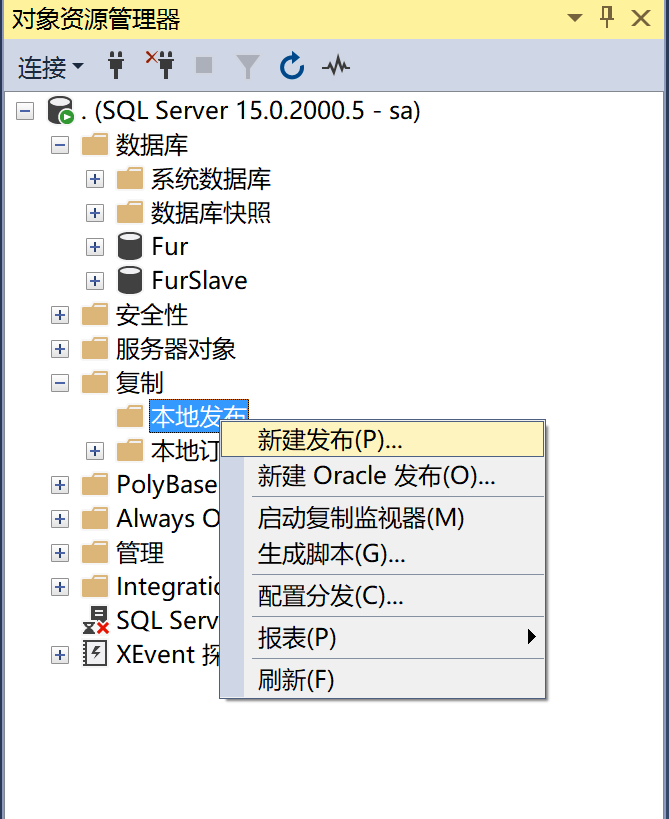Select the Fur database icon
Viewport: 669px width, 819px height.
[x=129, y=246]
